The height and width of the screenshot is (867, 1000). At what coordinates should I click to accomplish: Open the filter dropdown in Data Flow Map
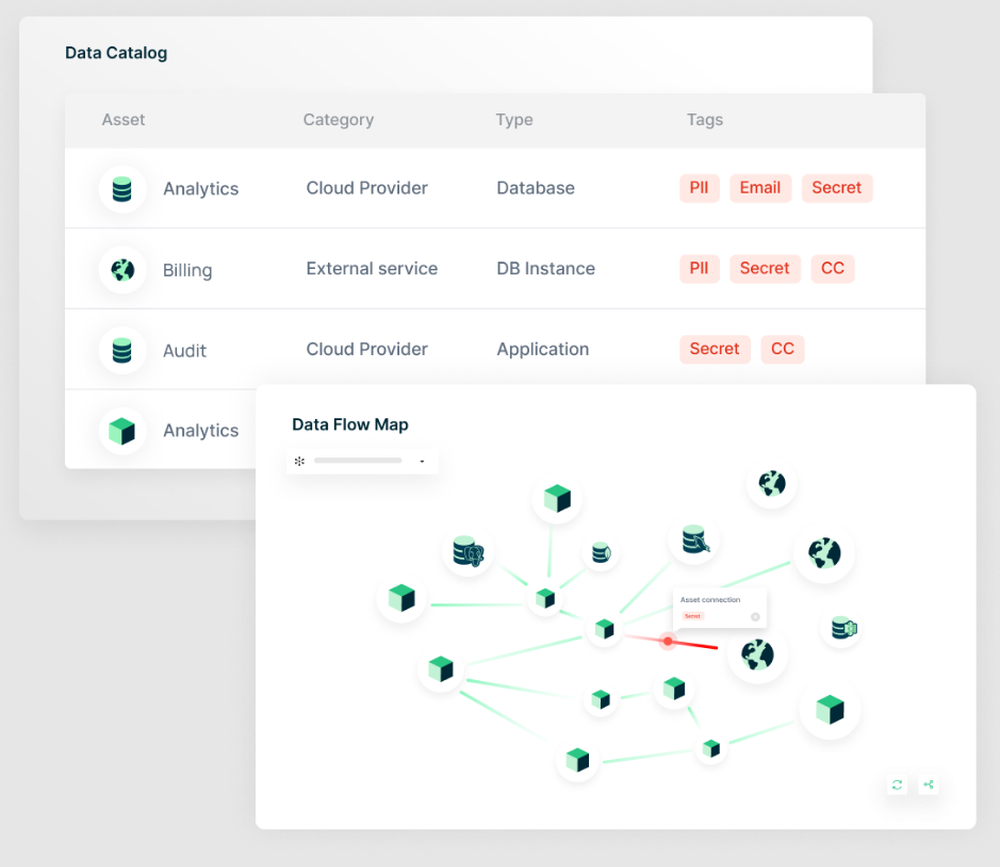tap(422, 461)
